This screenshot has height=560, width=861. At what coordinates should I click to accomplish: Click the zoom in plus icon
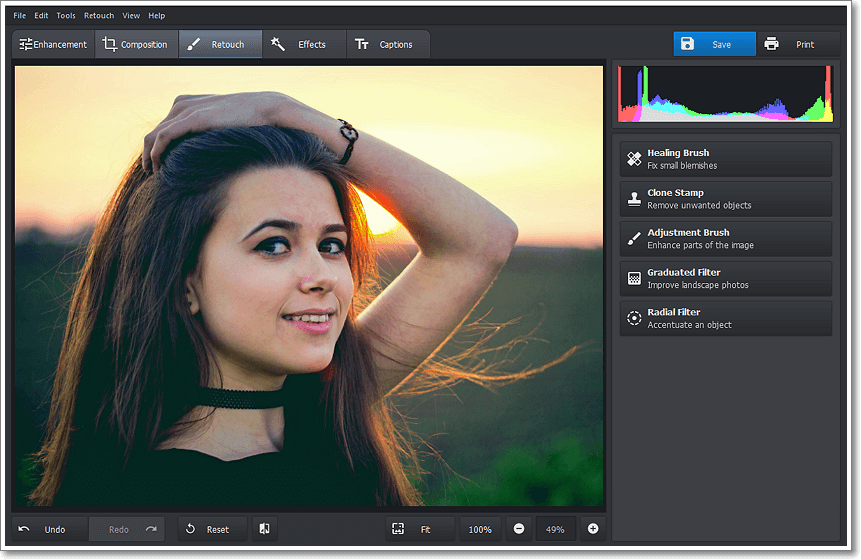(x=593, y=529)
